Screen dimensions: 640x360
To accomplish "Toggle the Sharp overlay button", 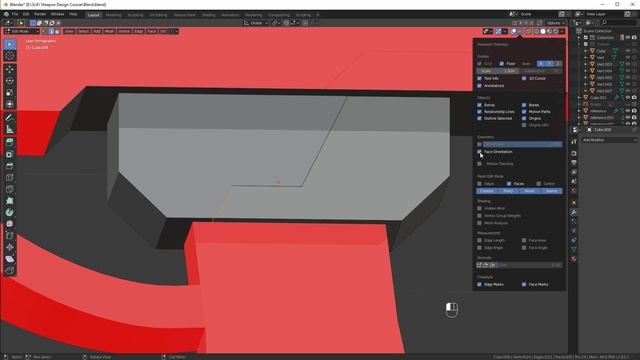I will [x=508, y=191].
